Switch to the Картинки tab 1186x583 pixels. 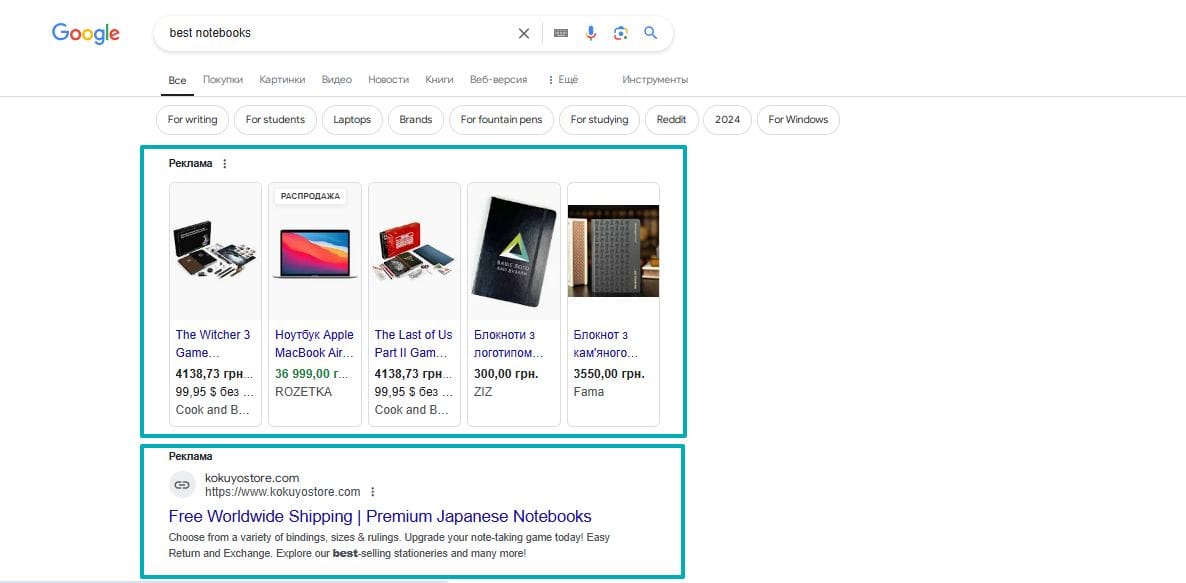282,79
